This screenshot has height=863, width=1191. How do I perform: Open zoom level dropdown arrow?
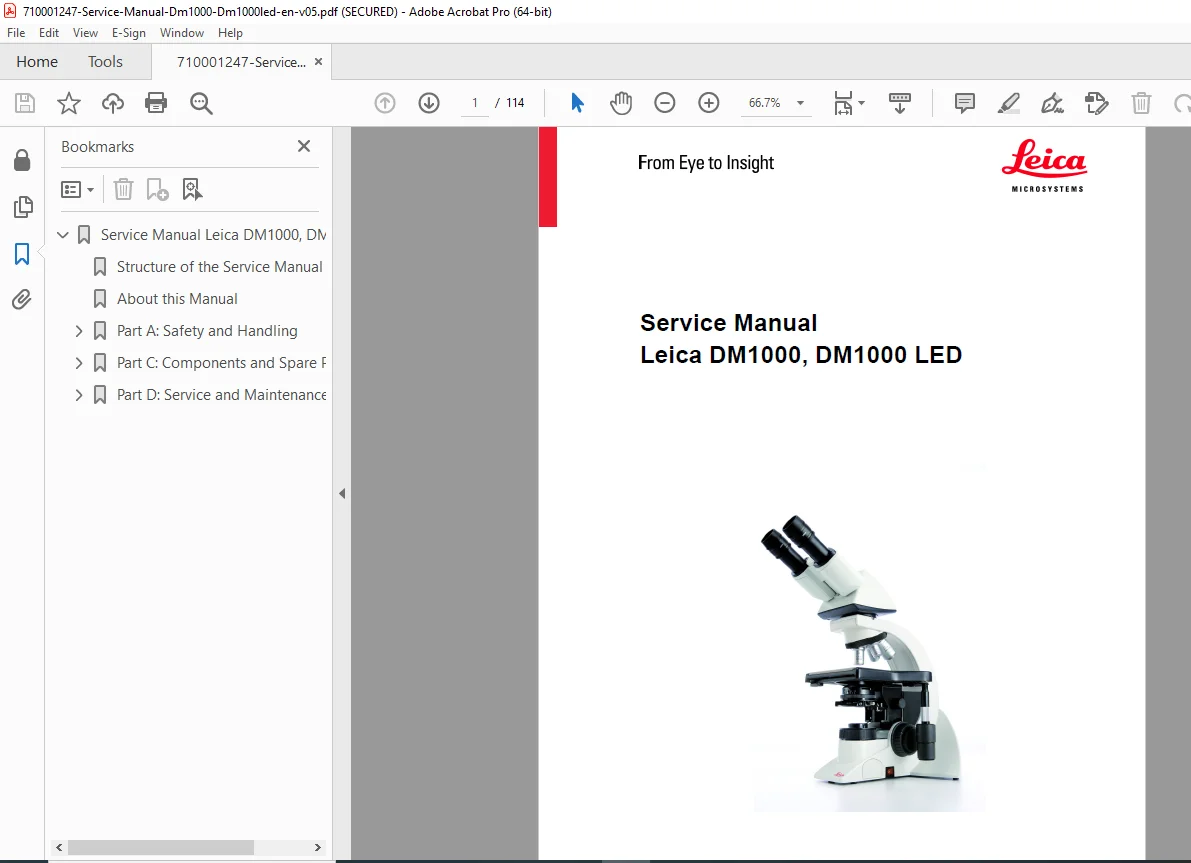(x=800, y=103)
